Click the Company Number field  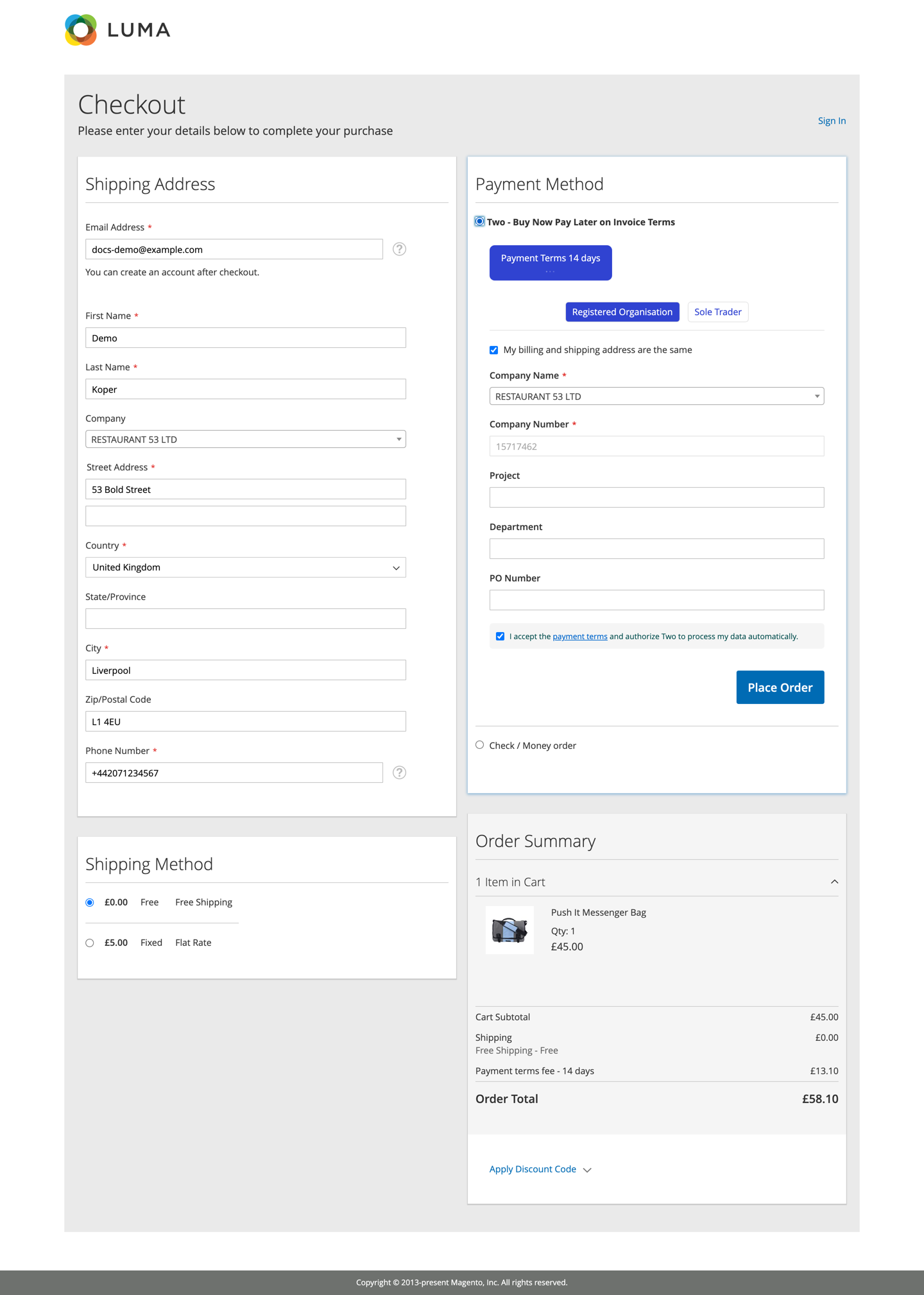point(656,446)
